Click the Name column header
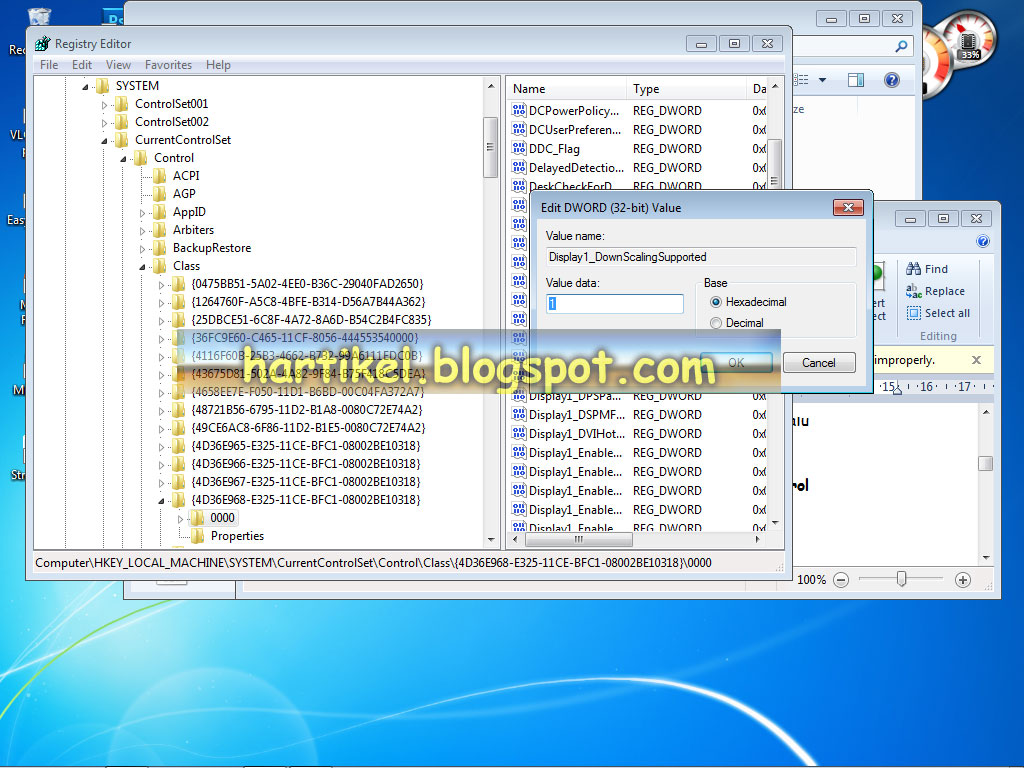The image size is (1024, 768). click(x=566, y=89)
